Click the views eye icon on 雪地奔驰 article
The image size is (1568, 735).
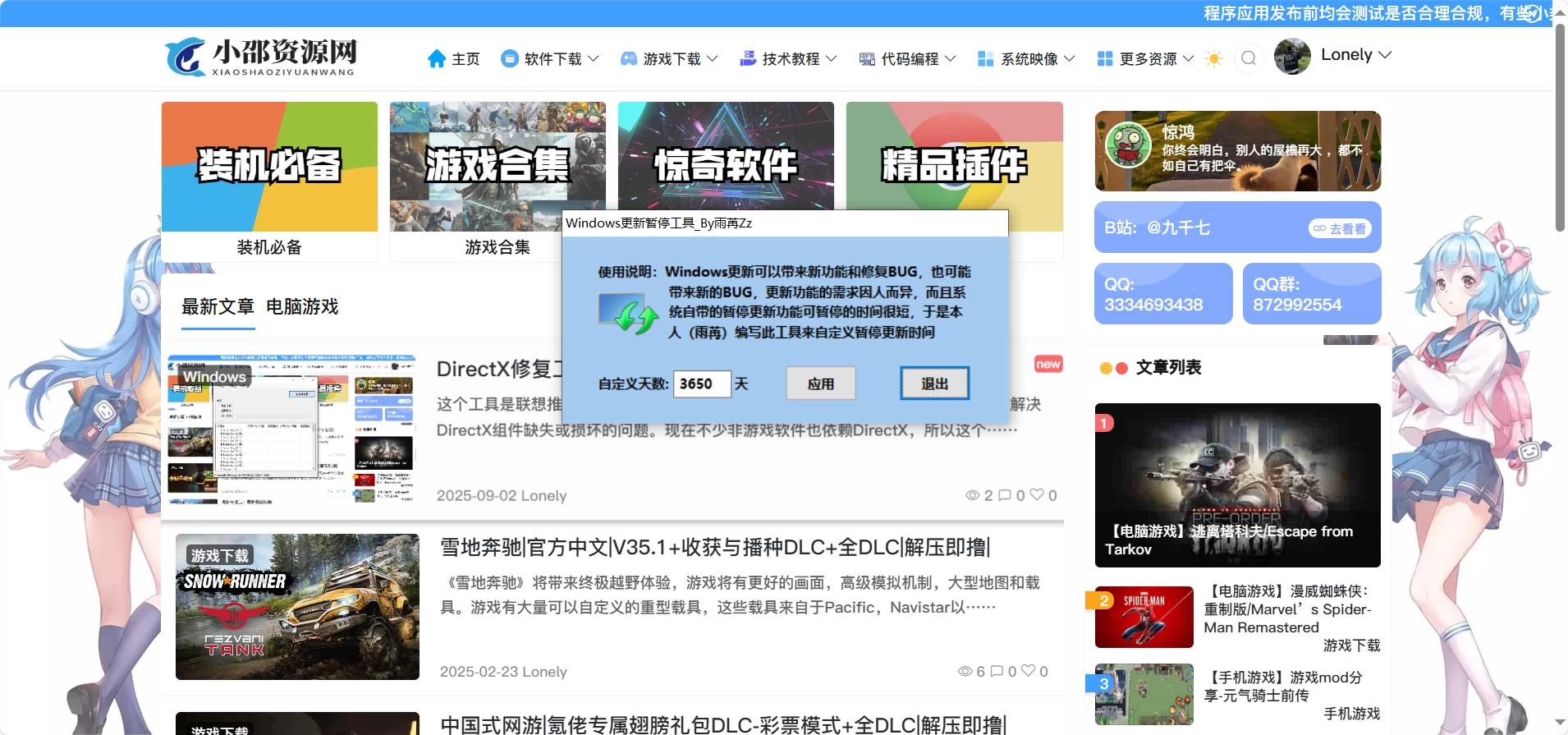965,671
